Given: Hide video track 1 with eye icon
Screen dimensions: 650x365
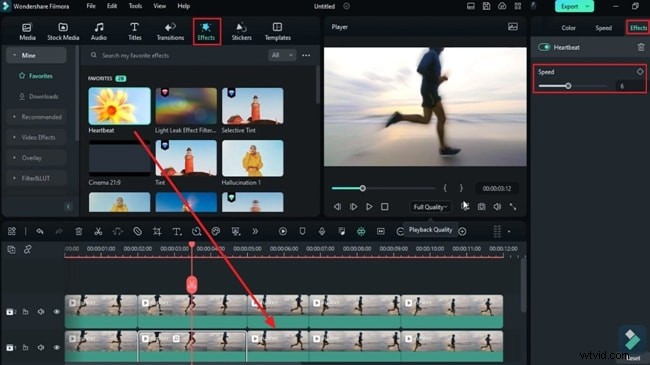Looking at the screenshot, I should pos(57,348).
